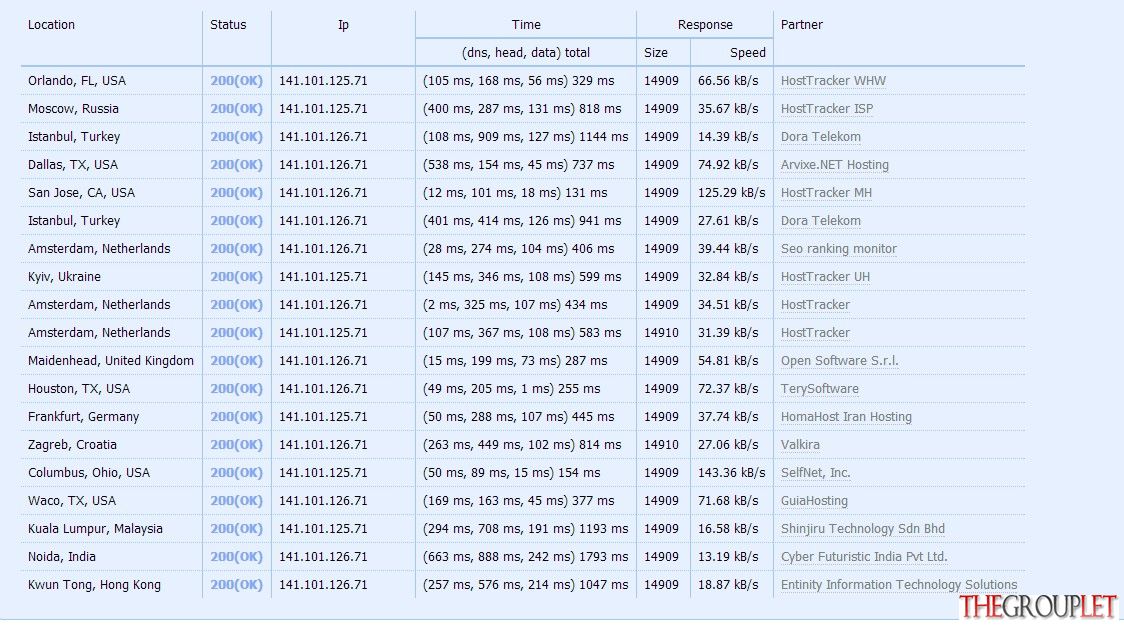1124x625 pixels.
Task: Select the 14910 size in the Zagreb row
Action: tap(661, 444)
